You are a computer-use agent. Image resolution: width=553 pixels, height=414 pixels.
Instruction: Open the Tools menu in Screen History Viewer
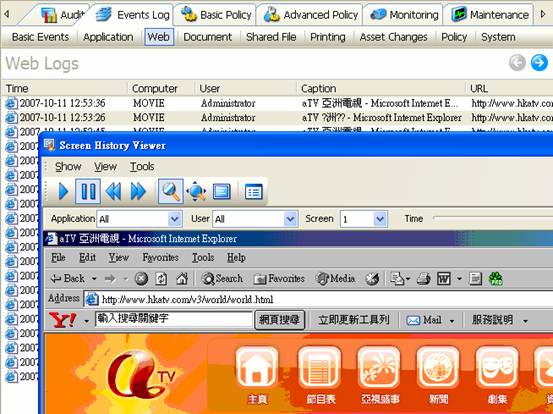pos(142,166)
